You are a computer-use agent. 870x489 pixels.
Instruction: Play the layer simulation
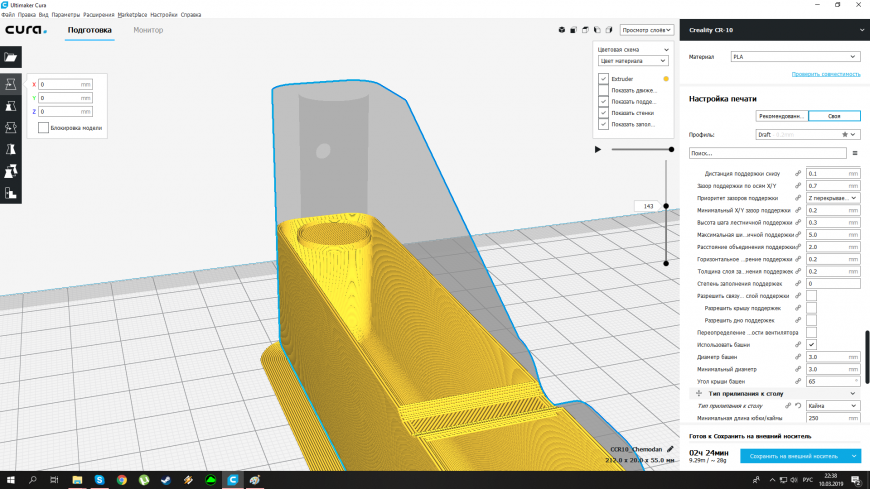coord(598,149)
